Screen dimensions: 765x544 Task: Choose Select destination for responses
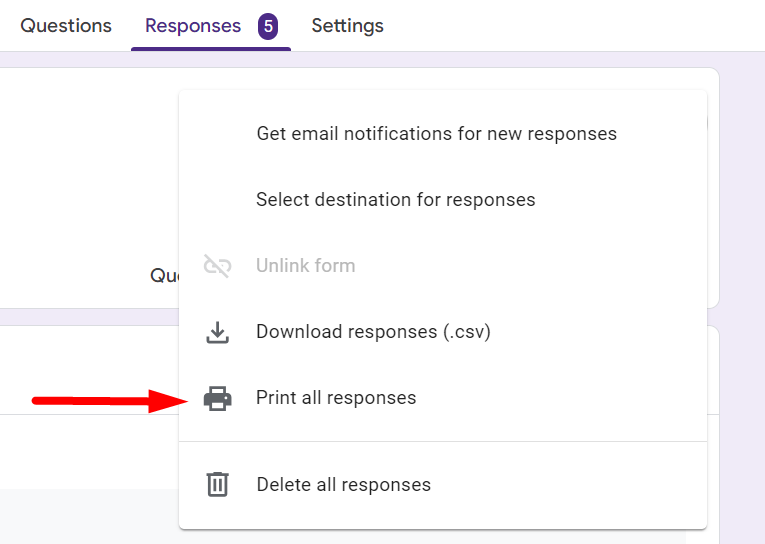coord(395,200)
